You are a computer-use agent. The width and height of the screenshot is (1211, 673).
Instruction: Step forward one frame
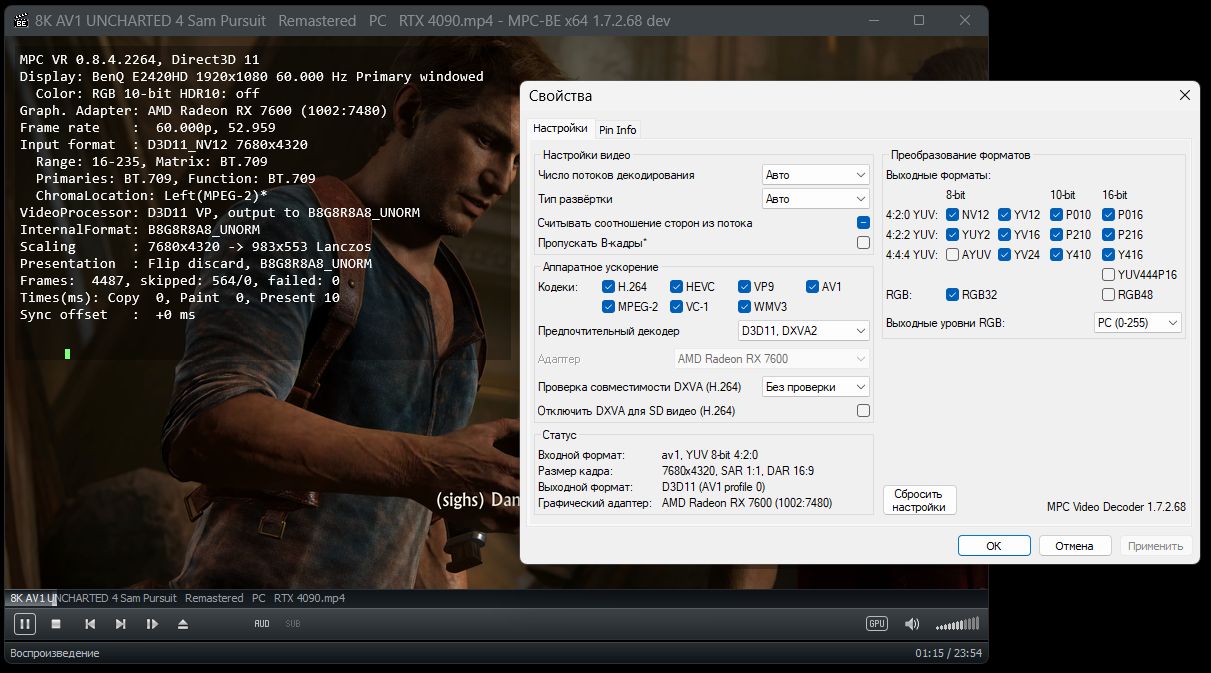tap(152, 624)
